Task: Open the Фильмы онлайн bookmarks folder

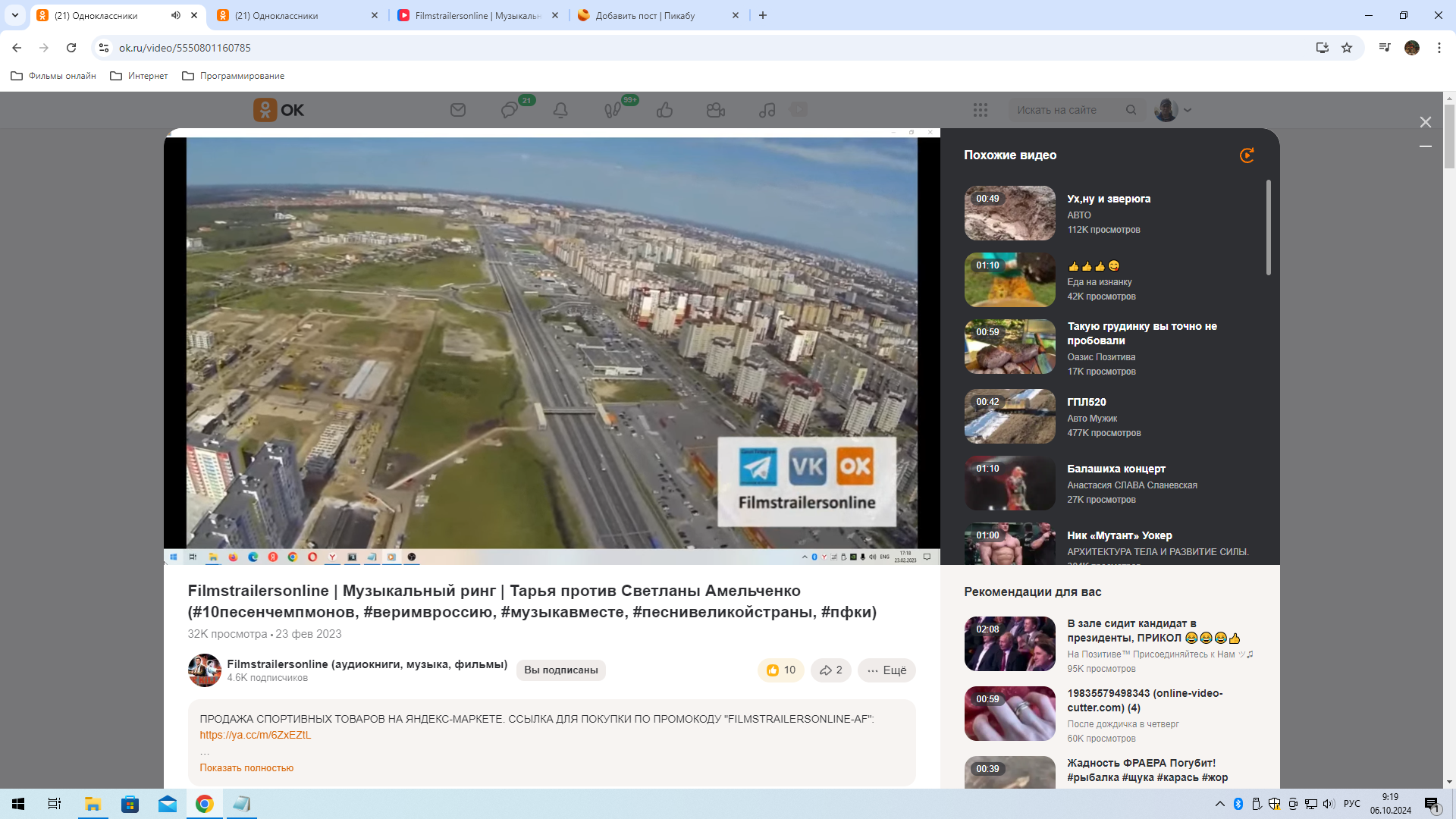Action: point(53,76)
